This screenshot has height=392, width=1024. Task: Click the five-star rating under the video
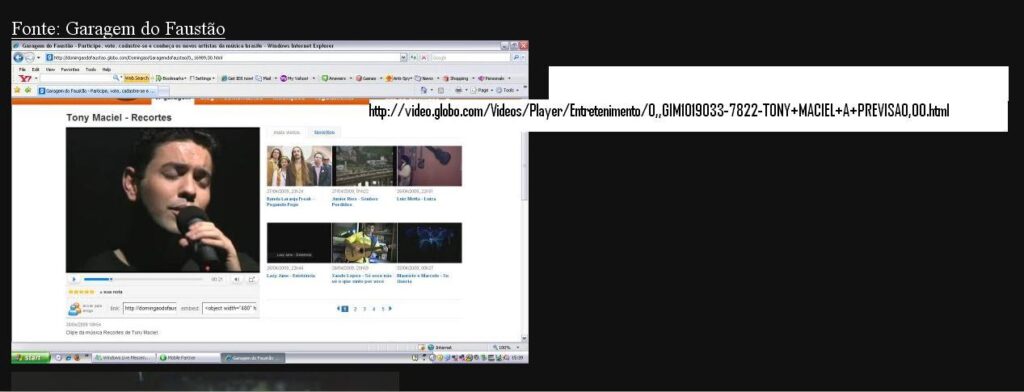point(81,292)
